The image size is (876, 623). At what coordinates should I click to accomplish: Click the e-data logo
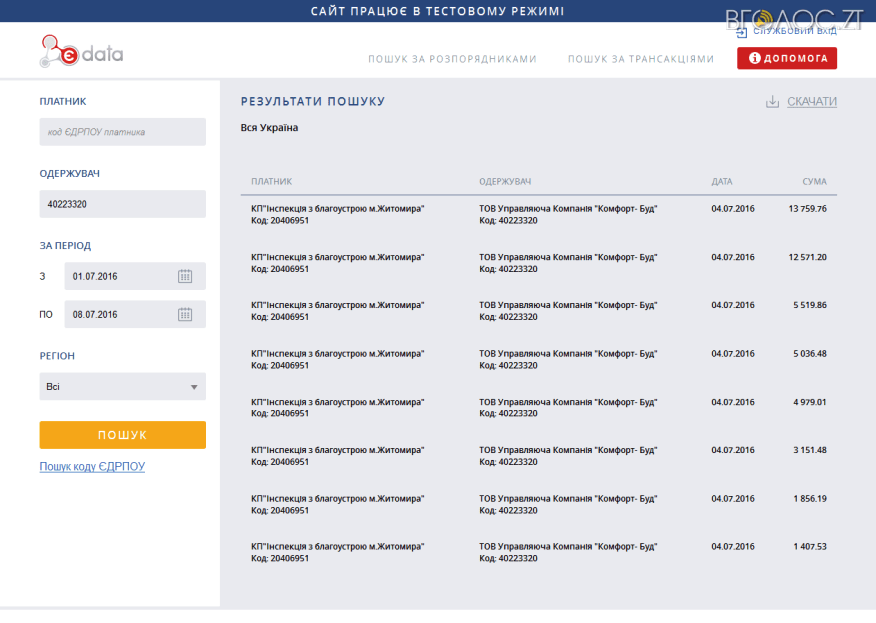click(x=81, y=52)
